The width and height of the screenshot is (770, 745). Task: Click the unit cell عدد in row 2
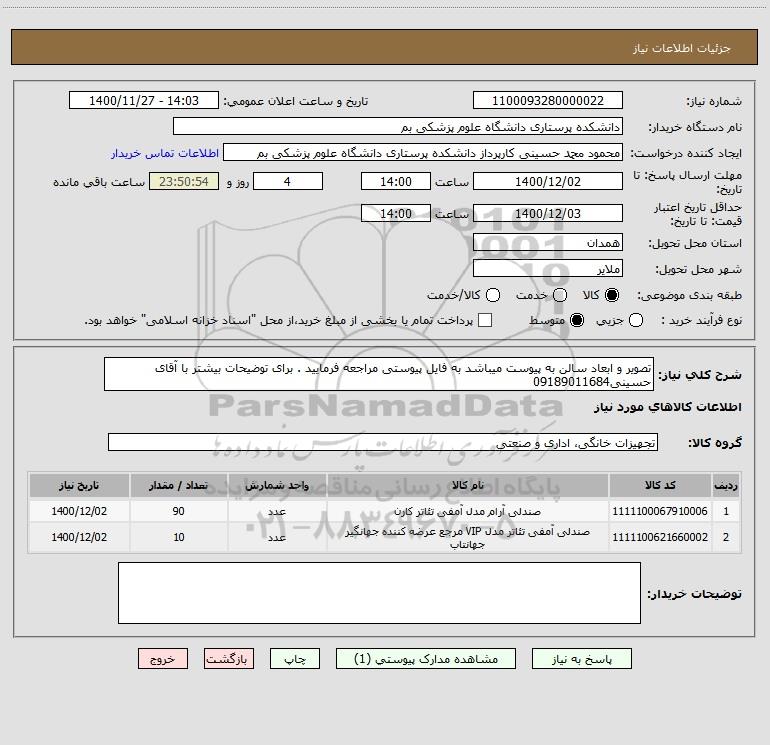point(277,537)
